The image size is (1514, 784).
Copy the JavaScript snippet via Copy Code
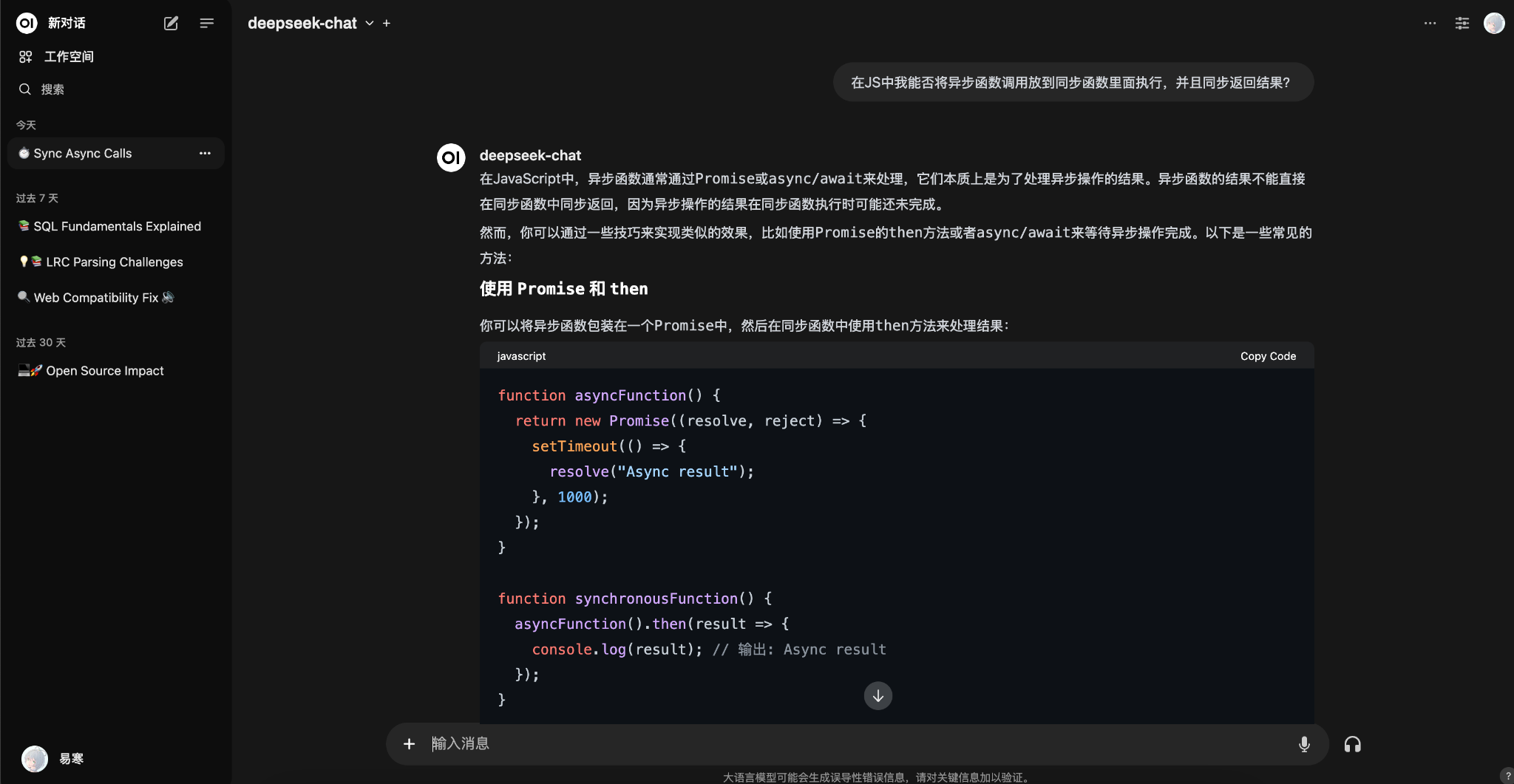[x=1268, y=356]
